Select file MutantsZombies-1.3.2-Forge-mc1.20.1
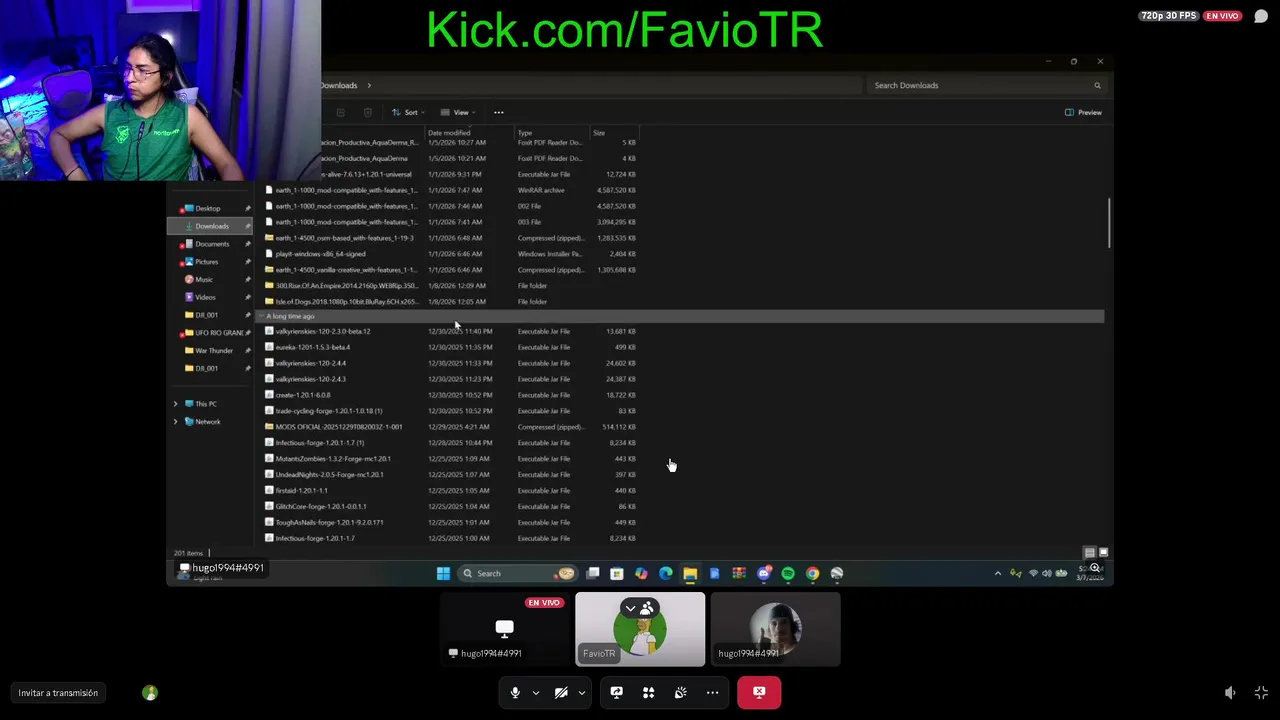This screenshot has width=1280, height=720. tap(333, 459)
